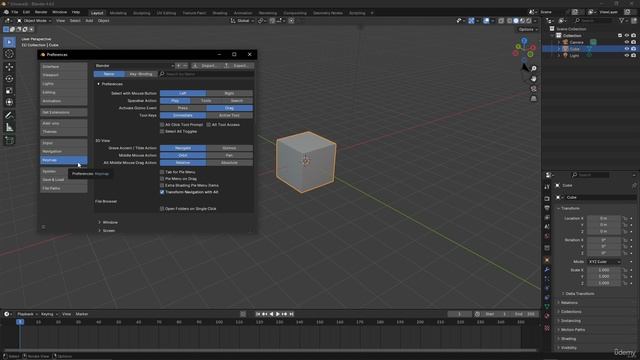This screenshot has width=640, height=360.
Task: Open the Blender keymap preset dropdown
Action: click(x=134, y=66)
